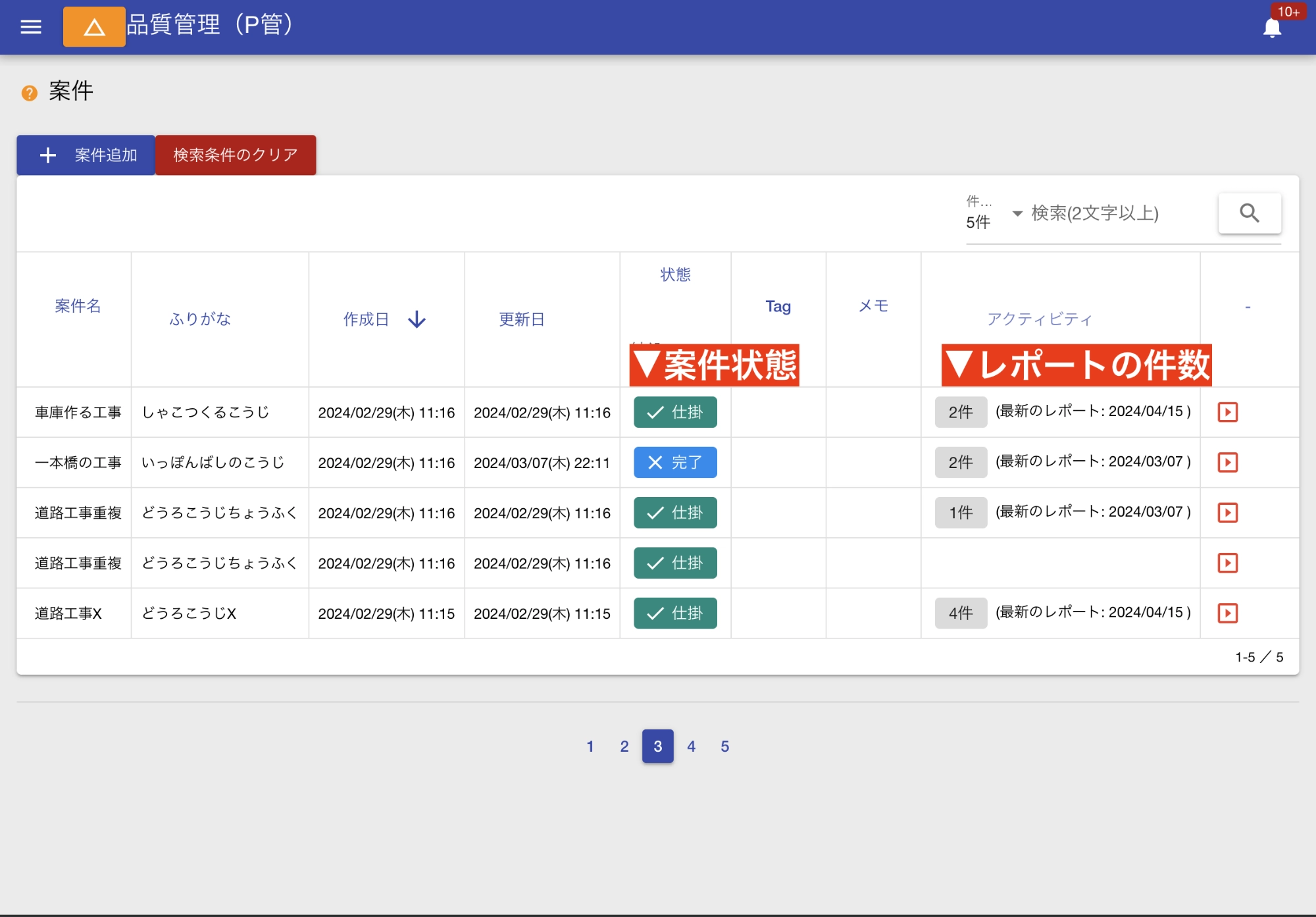Click the red play icon on 車庫作る工事 row

(1228, 412)
